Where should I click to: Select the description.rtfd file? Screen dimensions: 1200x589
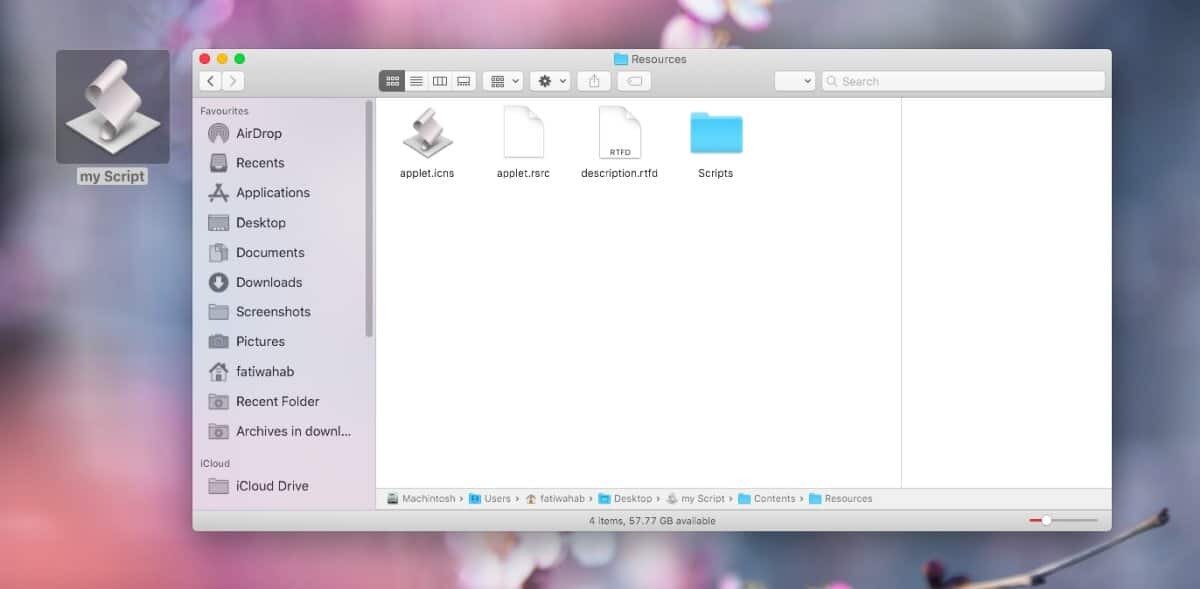619,135
